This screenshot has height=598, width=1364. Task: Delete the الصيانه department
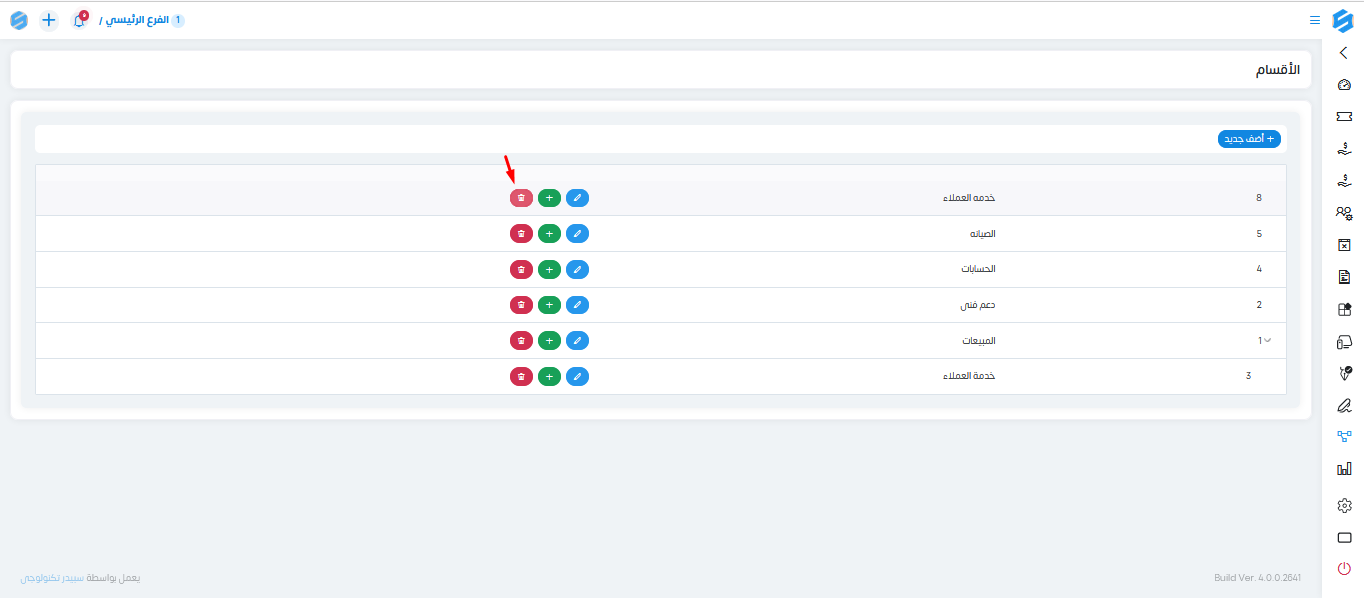(x=521, y=234)
